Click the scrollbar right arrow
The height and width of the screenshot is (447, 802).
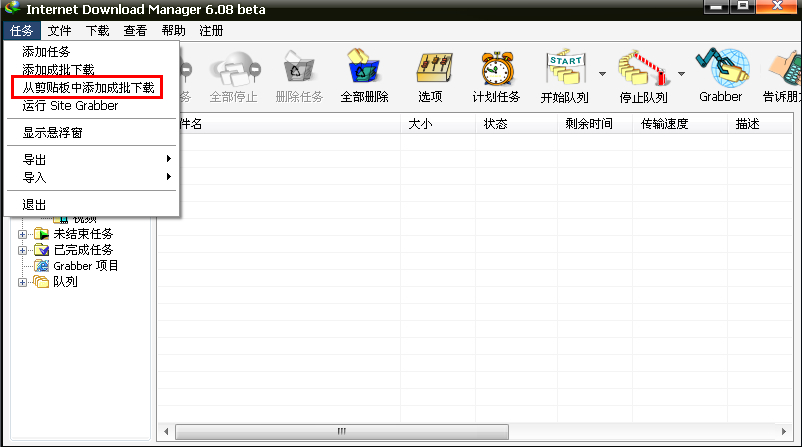click(x=784, y=432)
